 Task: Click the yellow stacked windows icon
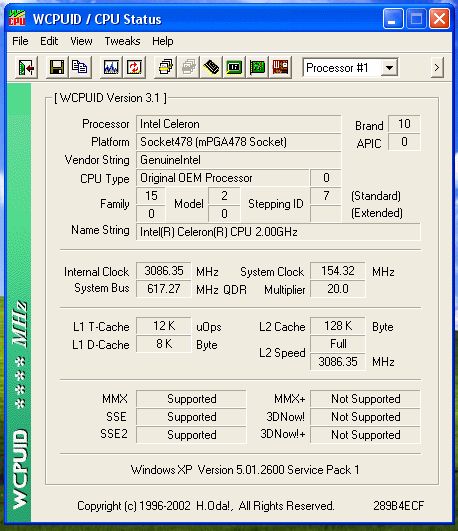click(x=165, y=67)
